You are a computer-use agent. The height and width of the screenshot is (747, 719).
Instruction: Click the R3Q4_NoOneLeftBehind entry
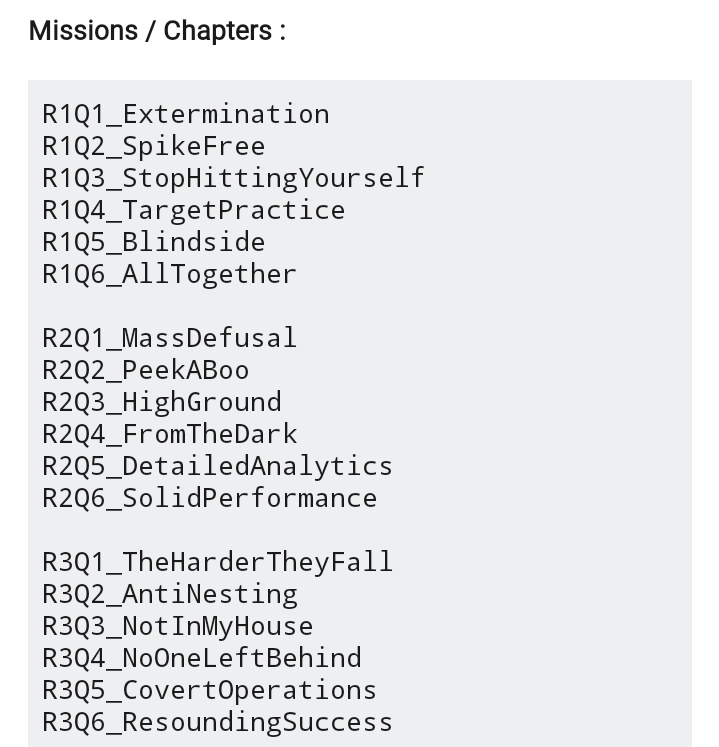pyautogui.click(x=202, y=658)
